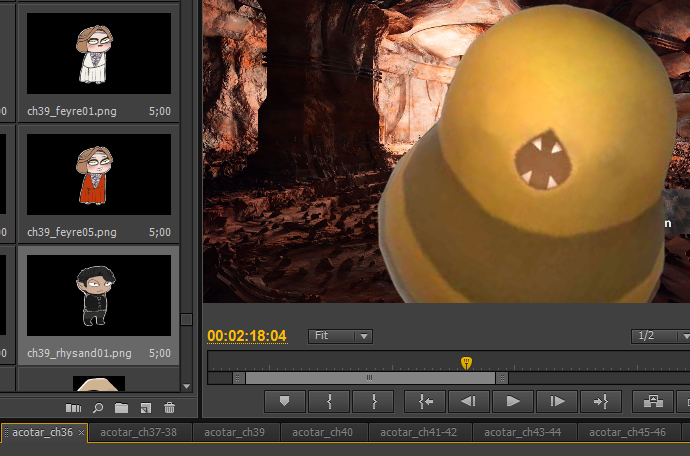Click Automate to Sequence icon in project panel
Image resolution: width=690 pixels, height=456 pixels.
click(x=73, y=408)
